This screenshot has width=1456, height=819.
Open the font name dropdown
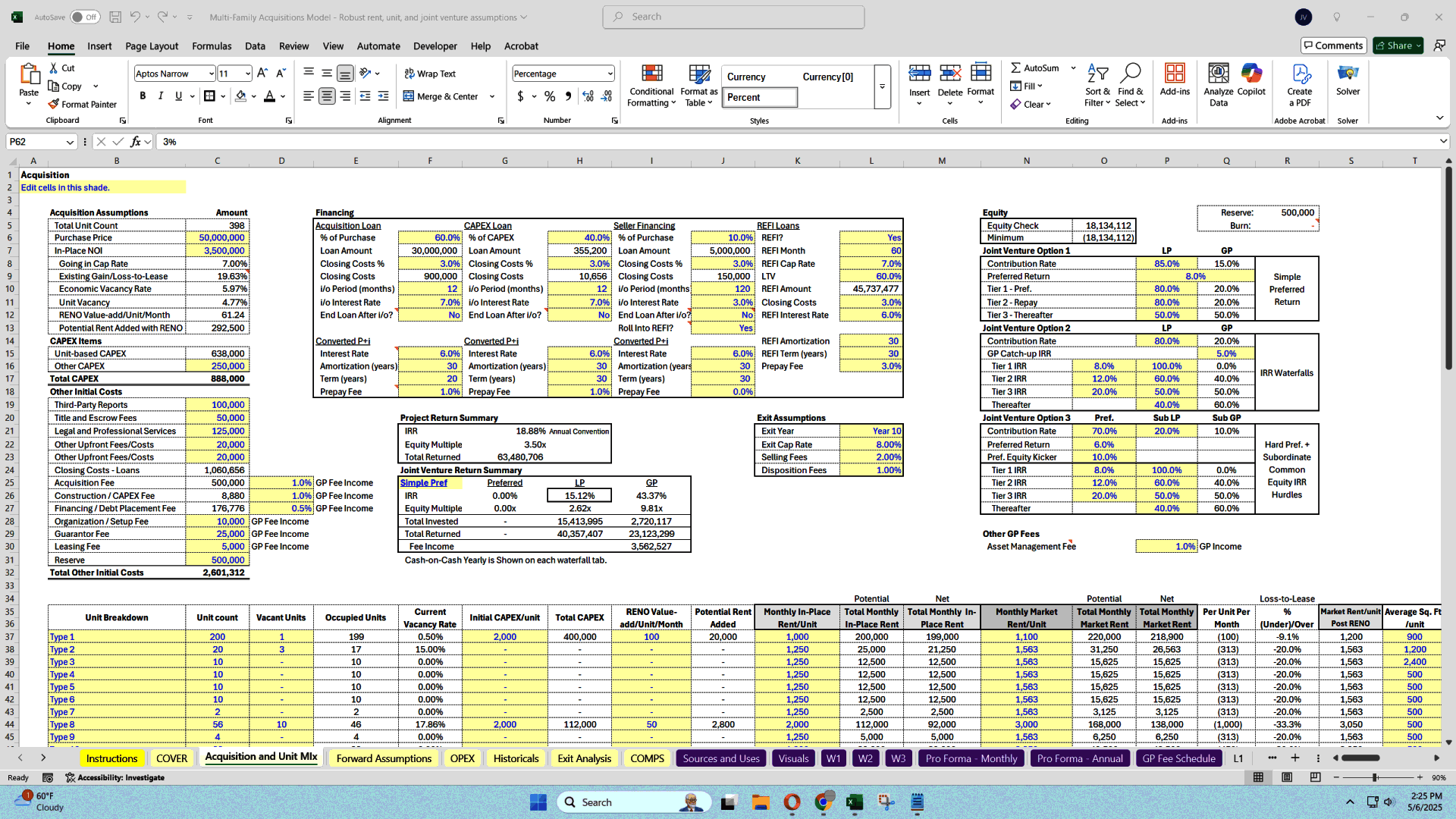point(212,74)
